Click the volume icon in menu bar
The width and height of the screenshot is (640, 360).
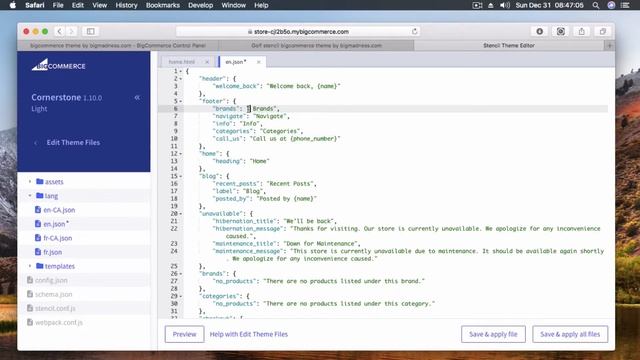504,5
